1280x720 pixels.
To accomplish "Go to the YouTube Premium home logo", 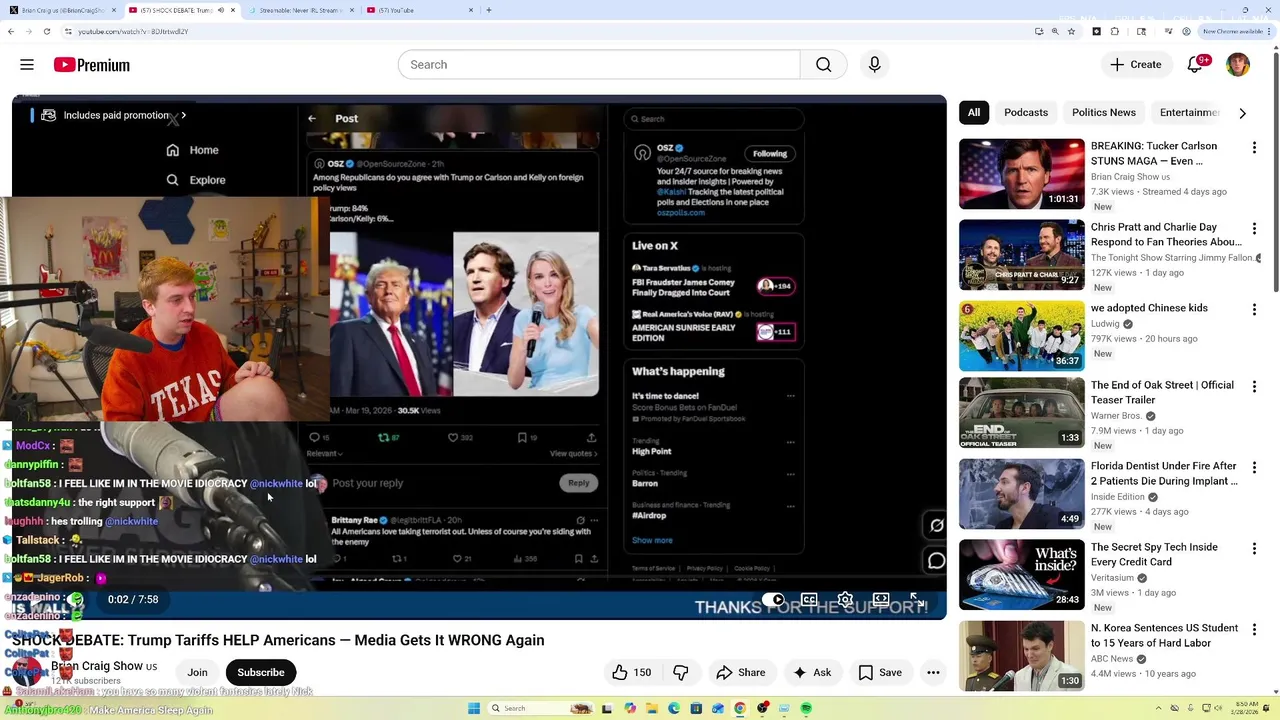I will 91,65.
